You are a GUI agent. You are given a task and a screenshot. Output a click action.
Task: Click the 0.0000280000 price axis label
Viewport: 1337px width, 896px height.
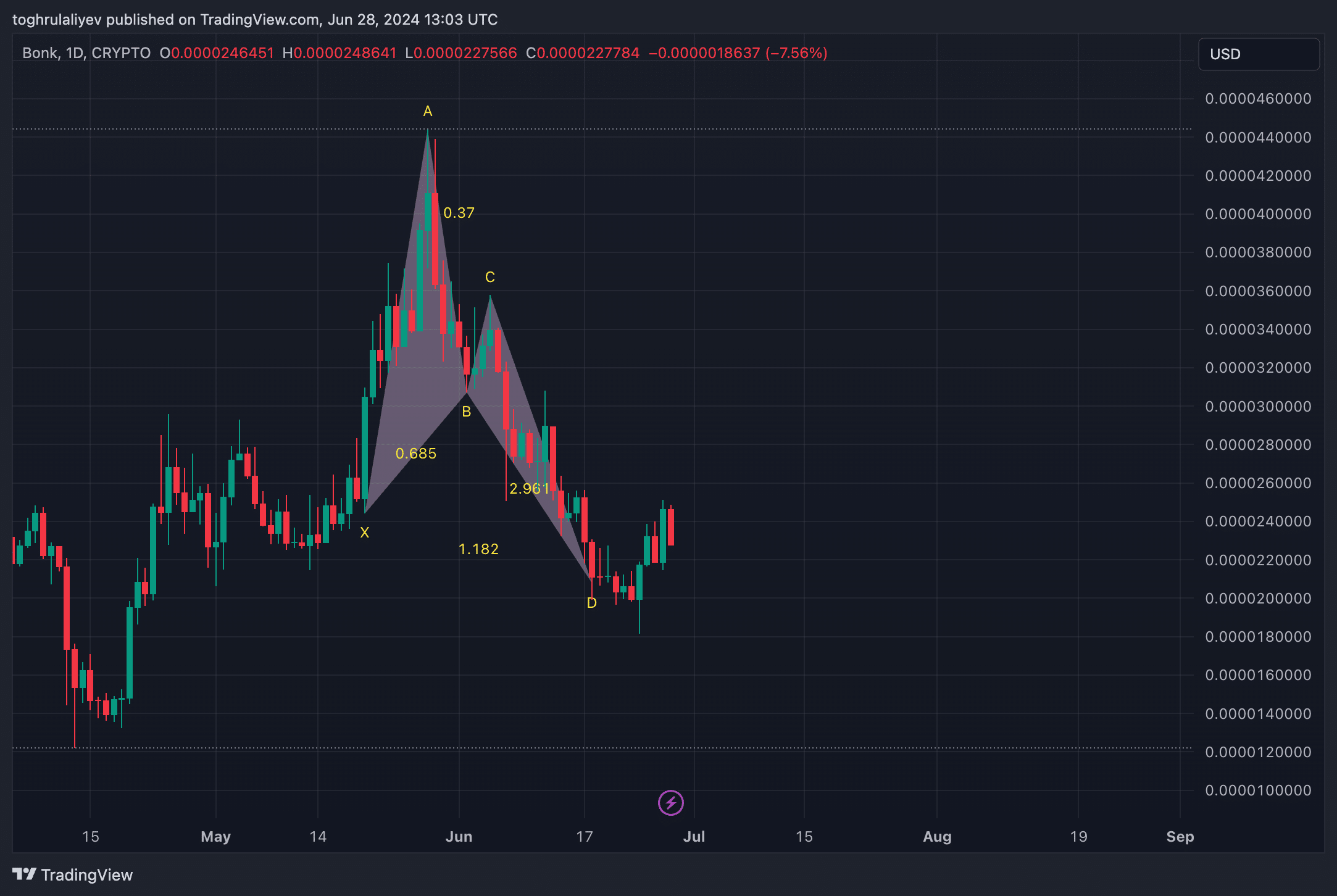tap(1259, 445)
